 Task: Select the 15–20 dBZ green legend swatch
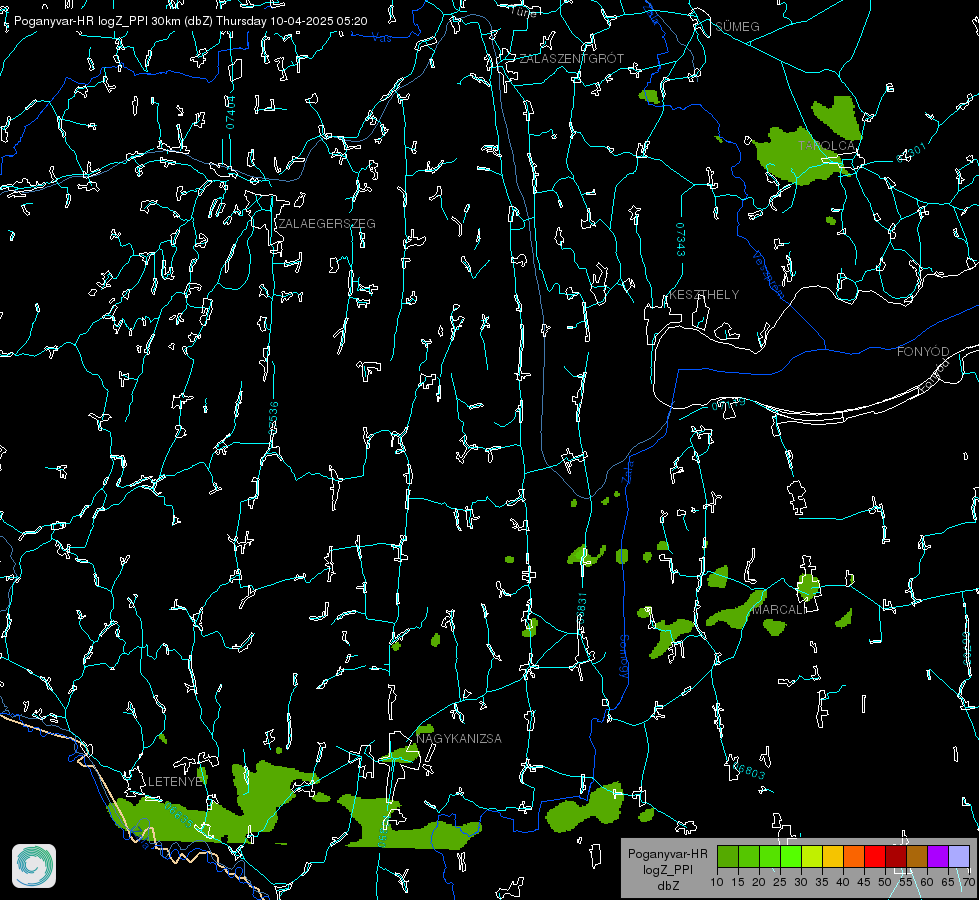click(x=749, y=856)
